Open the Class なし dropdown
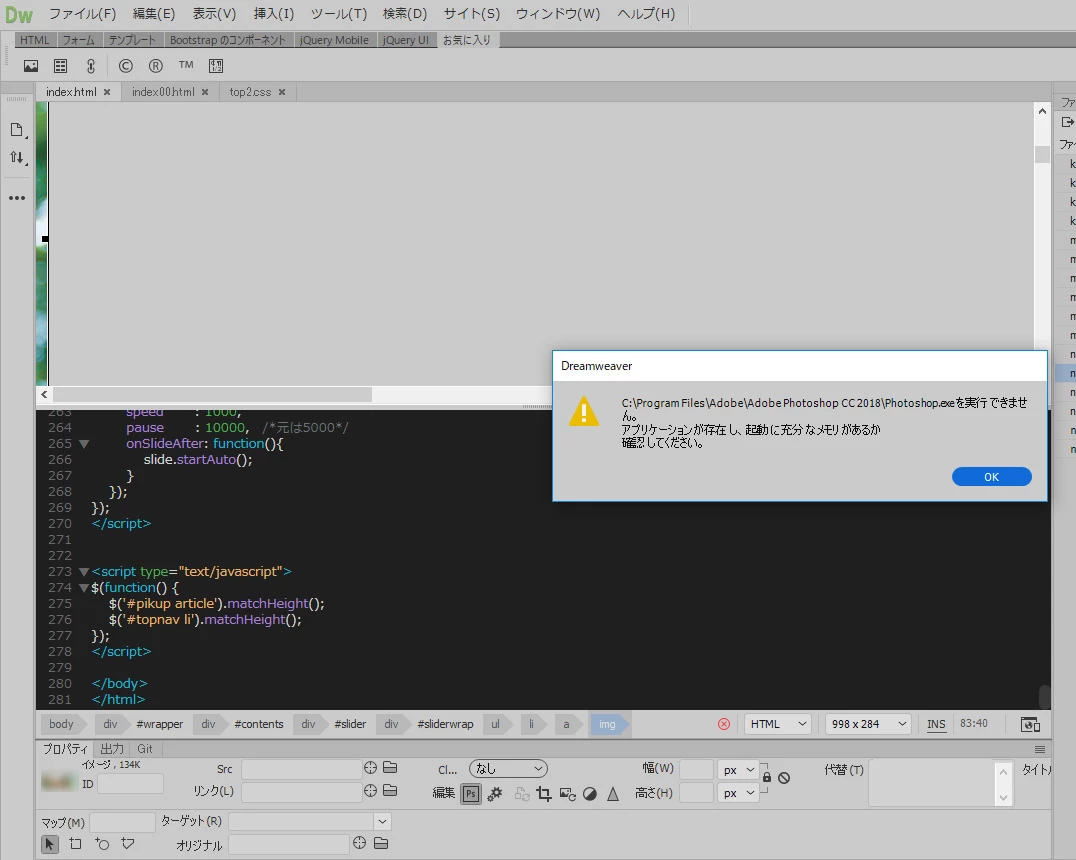This screenshot has width=1076, height=860. click(508, 769)
